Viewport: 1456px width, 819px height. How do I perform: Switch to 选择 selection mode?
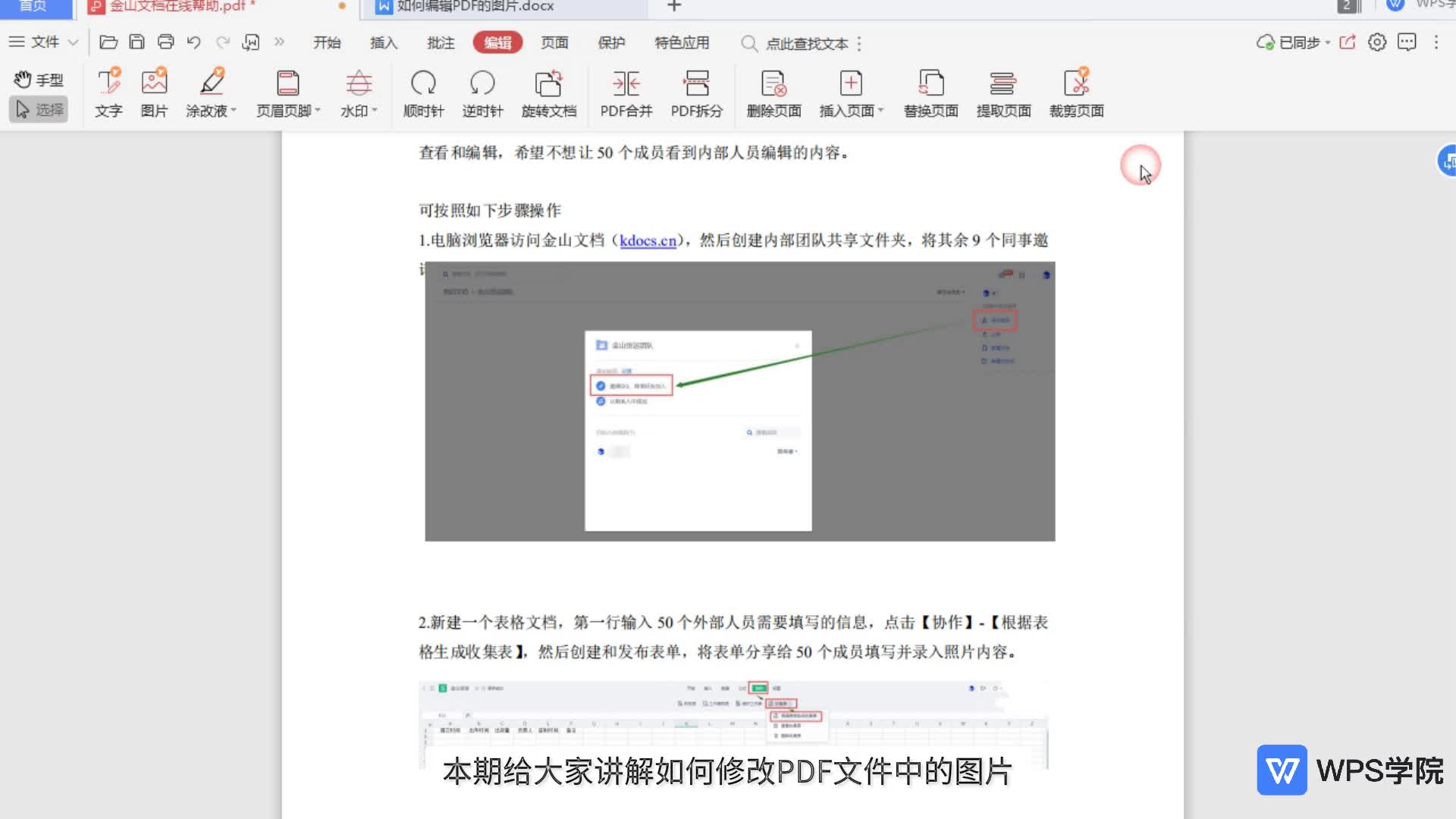(40, 110)
